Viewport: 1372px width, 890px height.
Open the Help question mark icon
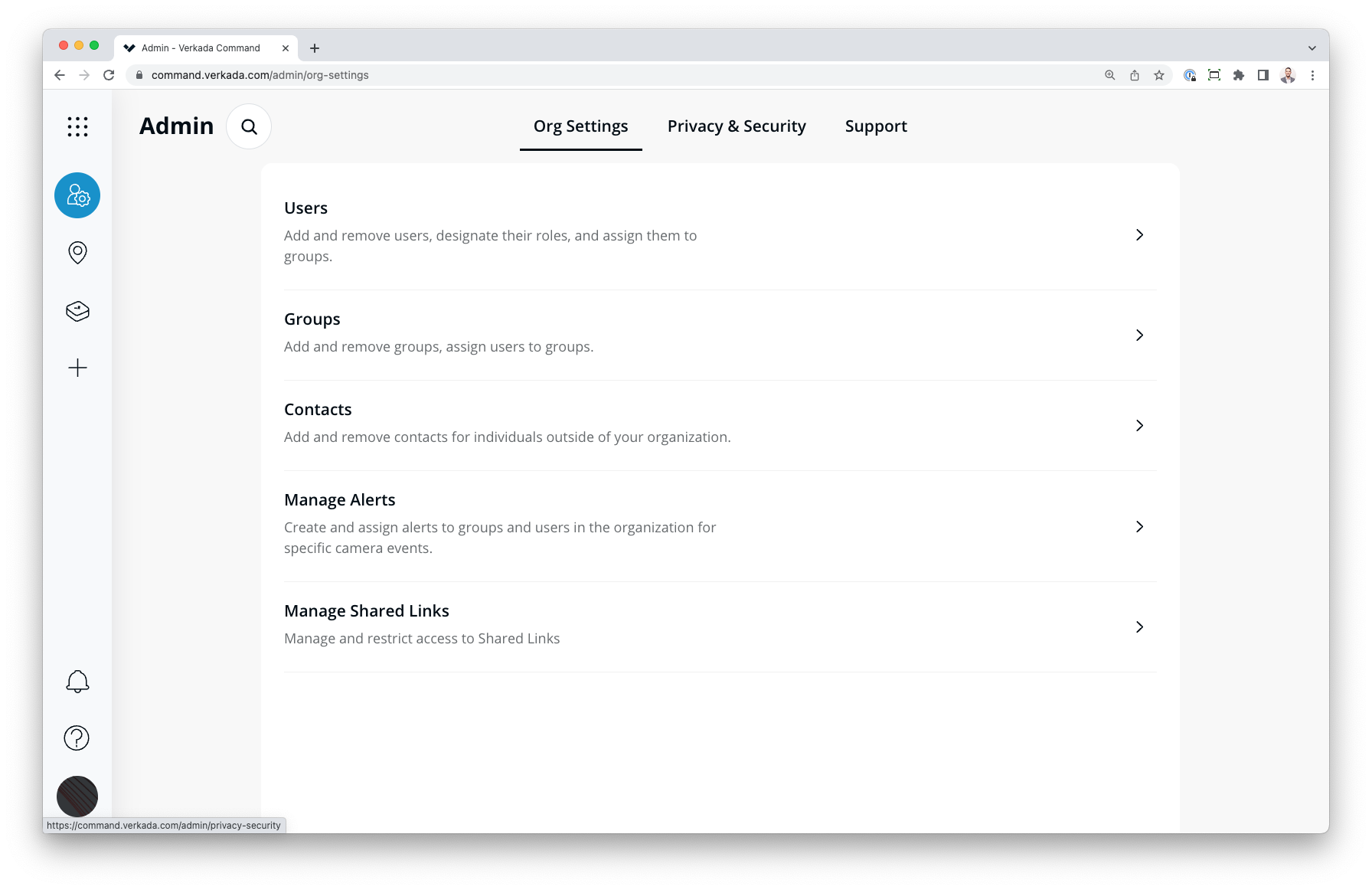[x=77, y=738]
